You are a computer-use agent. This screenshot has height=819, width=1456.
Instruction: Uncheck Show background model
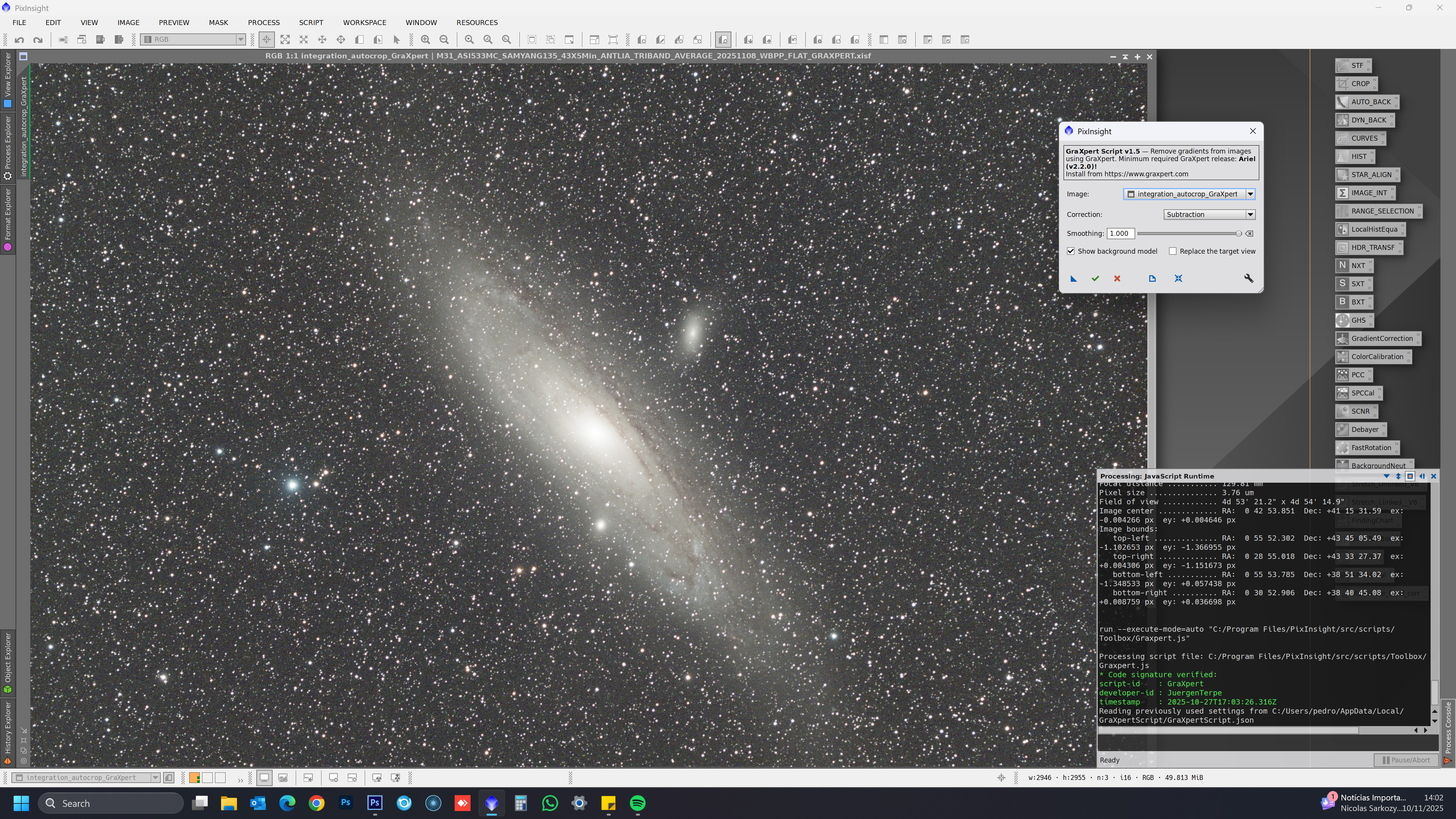click(1070, 251)
